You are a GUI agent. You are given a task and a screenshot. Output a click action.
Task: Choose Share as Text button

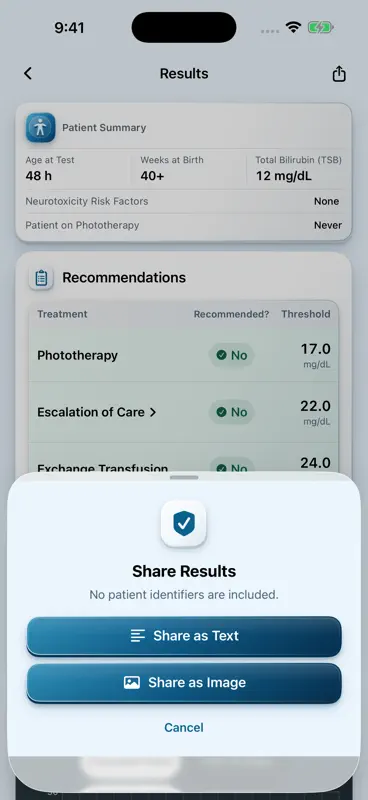pos(184,636)
